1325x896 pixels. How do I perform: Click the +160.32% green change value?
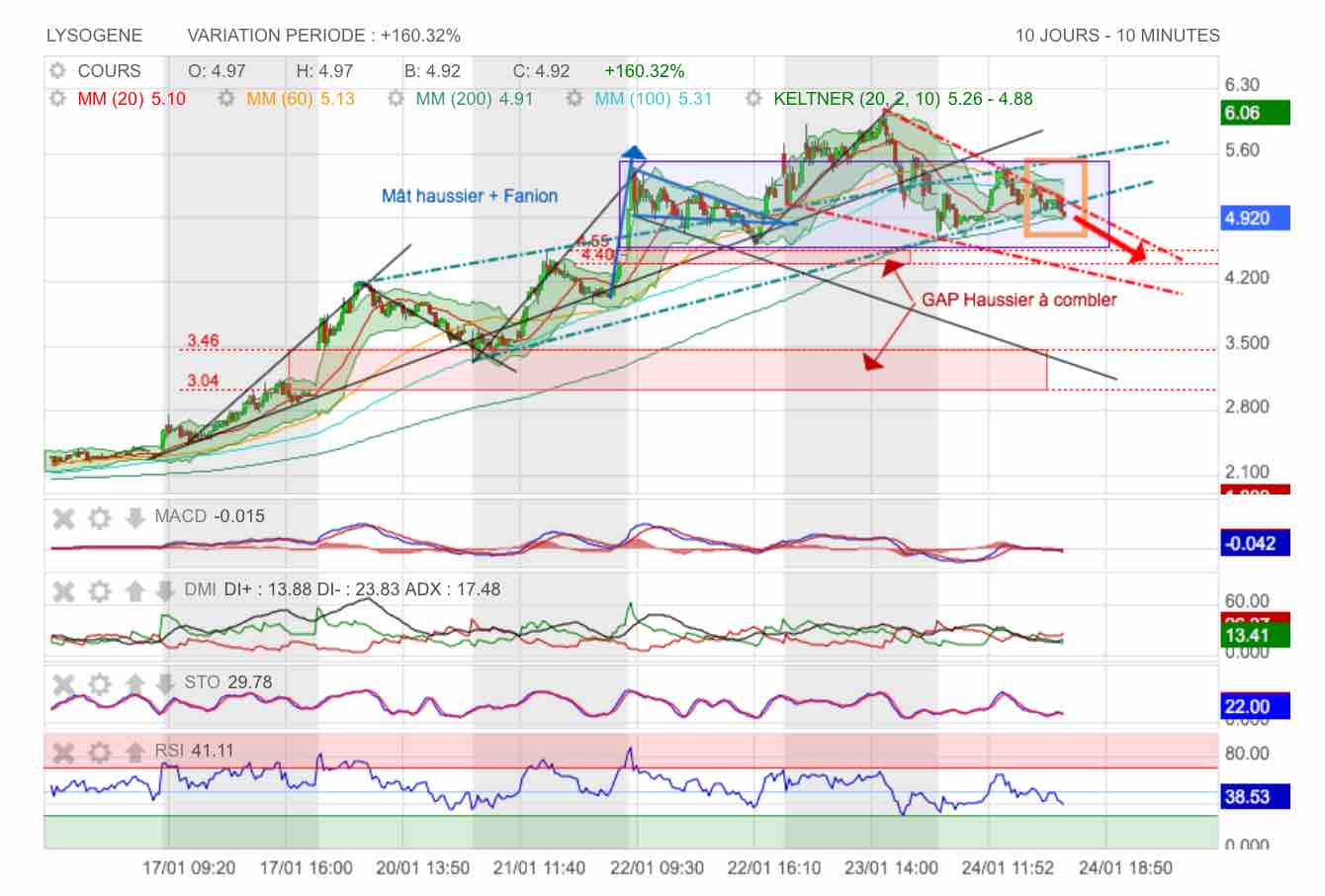tap(645, 71)
